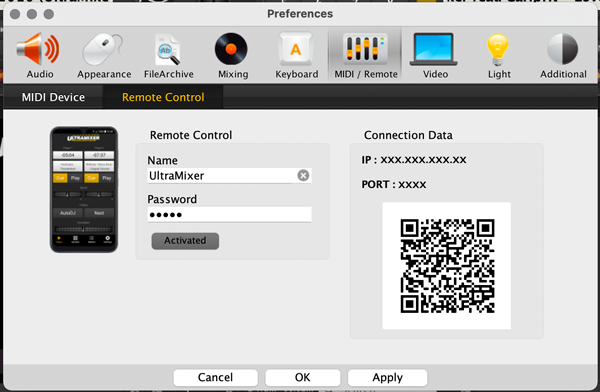Click the connection QR code image

pos(447,266)
